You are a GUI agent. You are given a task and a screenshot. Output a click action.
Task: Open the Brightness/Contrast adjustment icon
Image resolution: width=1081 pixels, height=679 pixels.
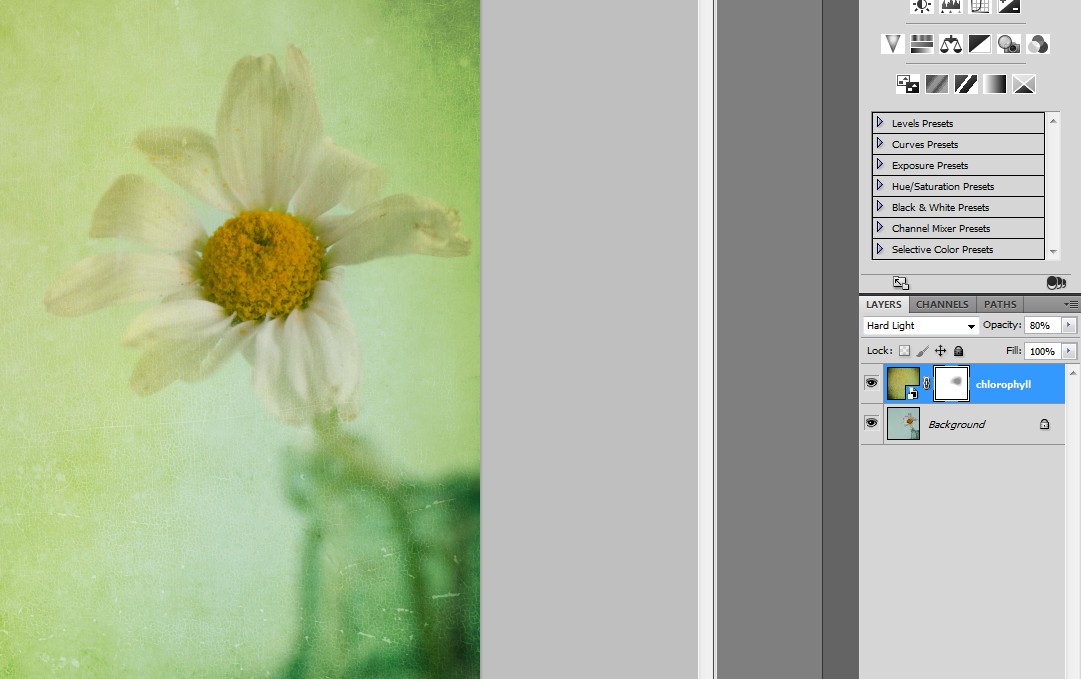[922, 7]
